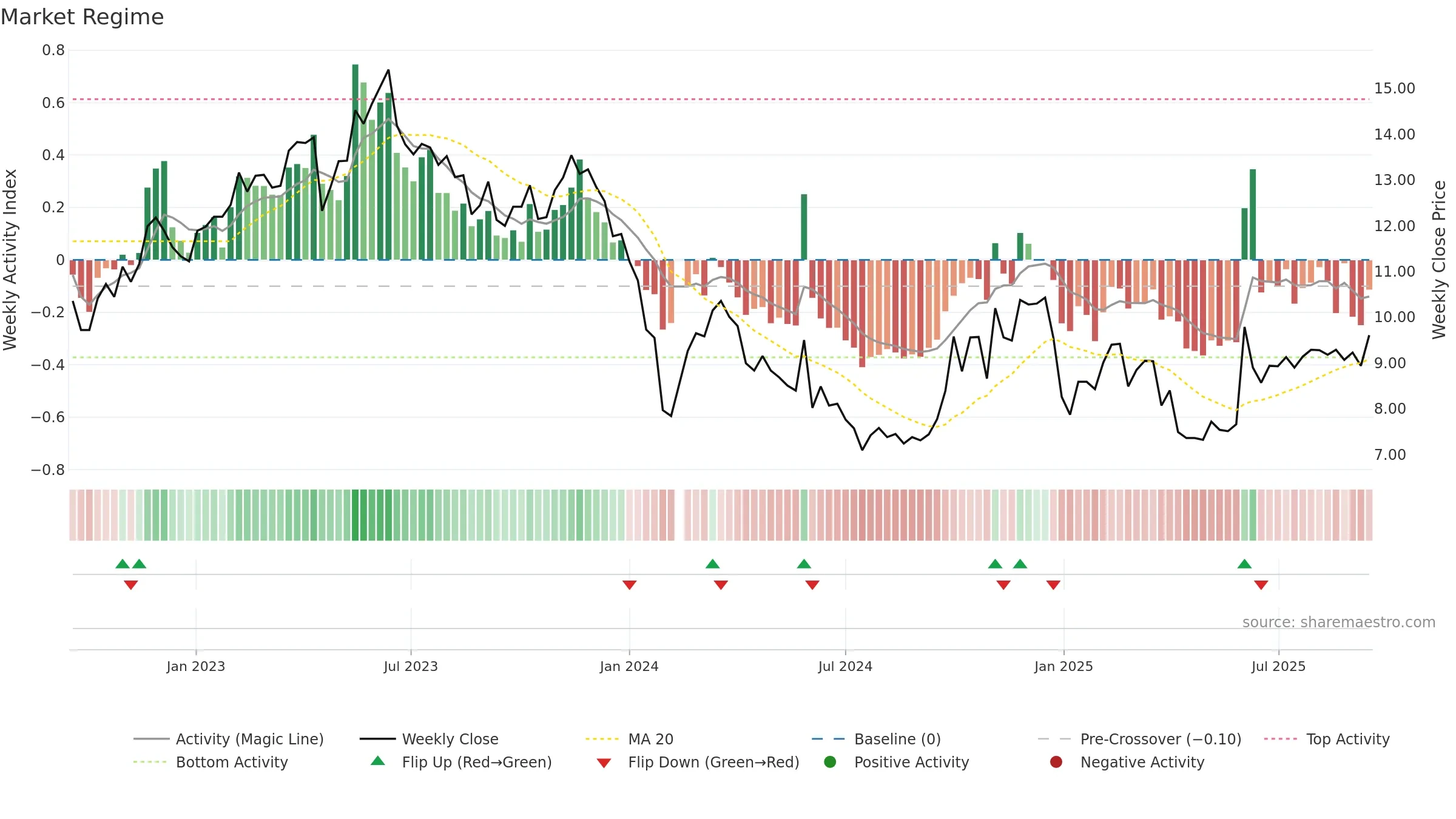Viewport: 1456px width, 819px height.
Task: Toggle the MA 20 legend entry
Action: click(x=629, y=739)
